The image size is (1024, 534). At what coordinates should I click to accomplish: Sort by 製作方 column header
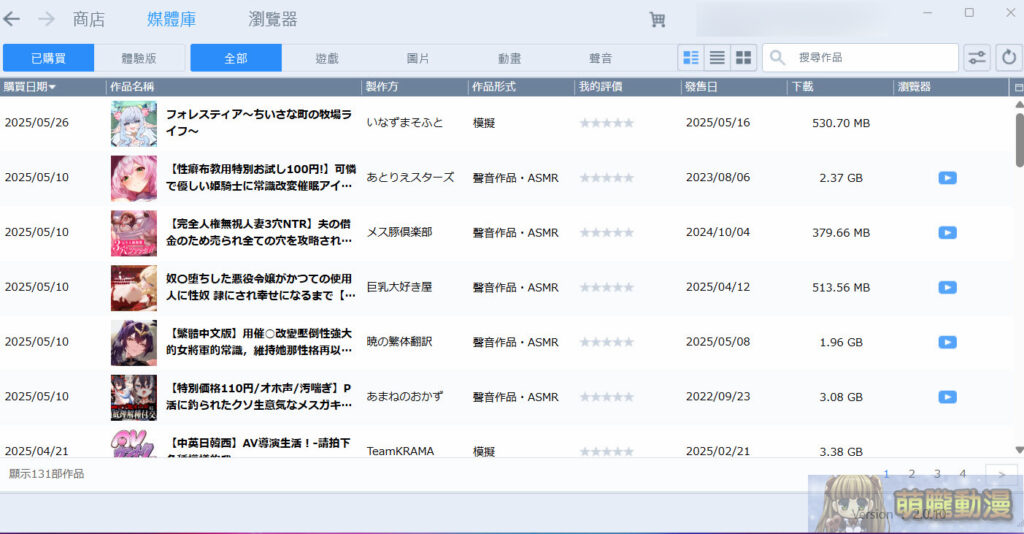(x=415, y=87)
